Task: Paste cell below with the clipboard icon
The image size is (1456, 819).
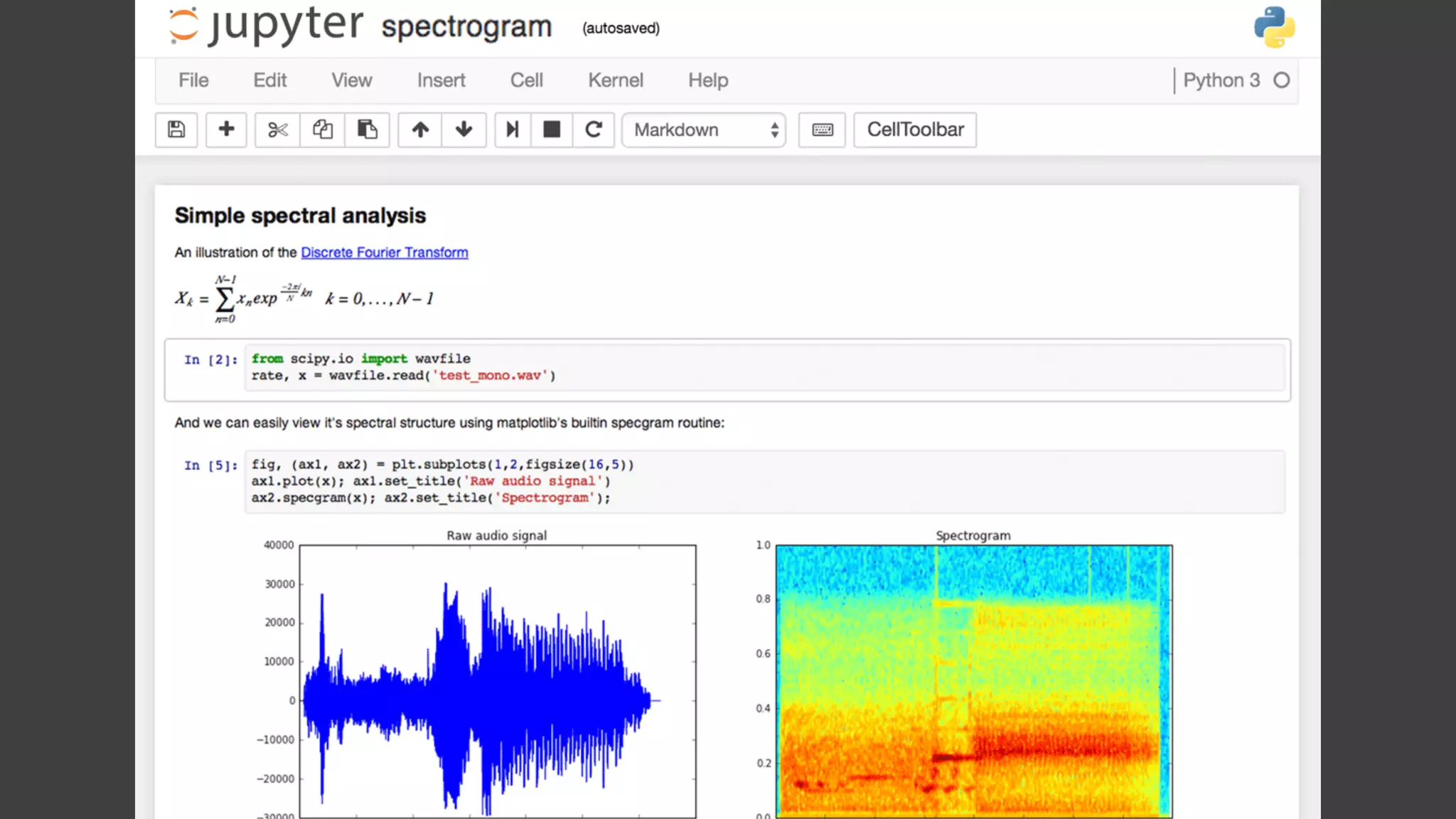Action: 367,129
